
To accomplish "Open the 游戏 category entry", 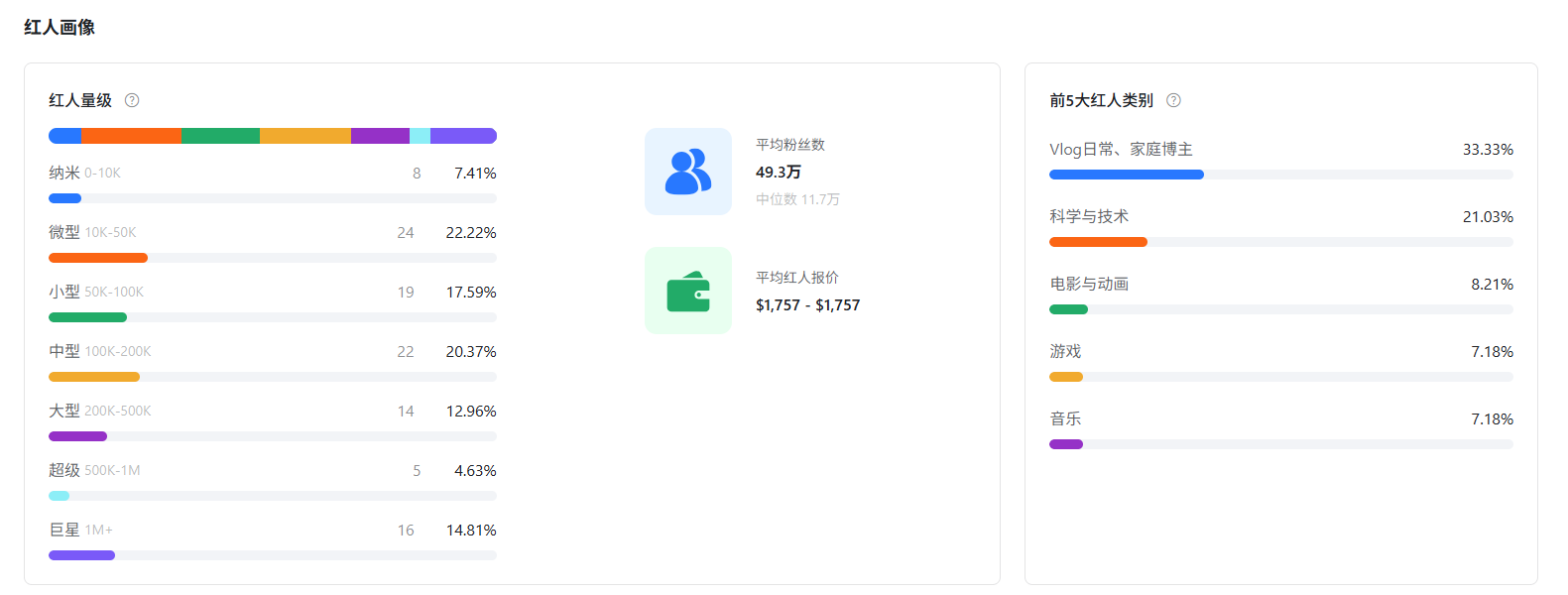I will point(1065,352).
